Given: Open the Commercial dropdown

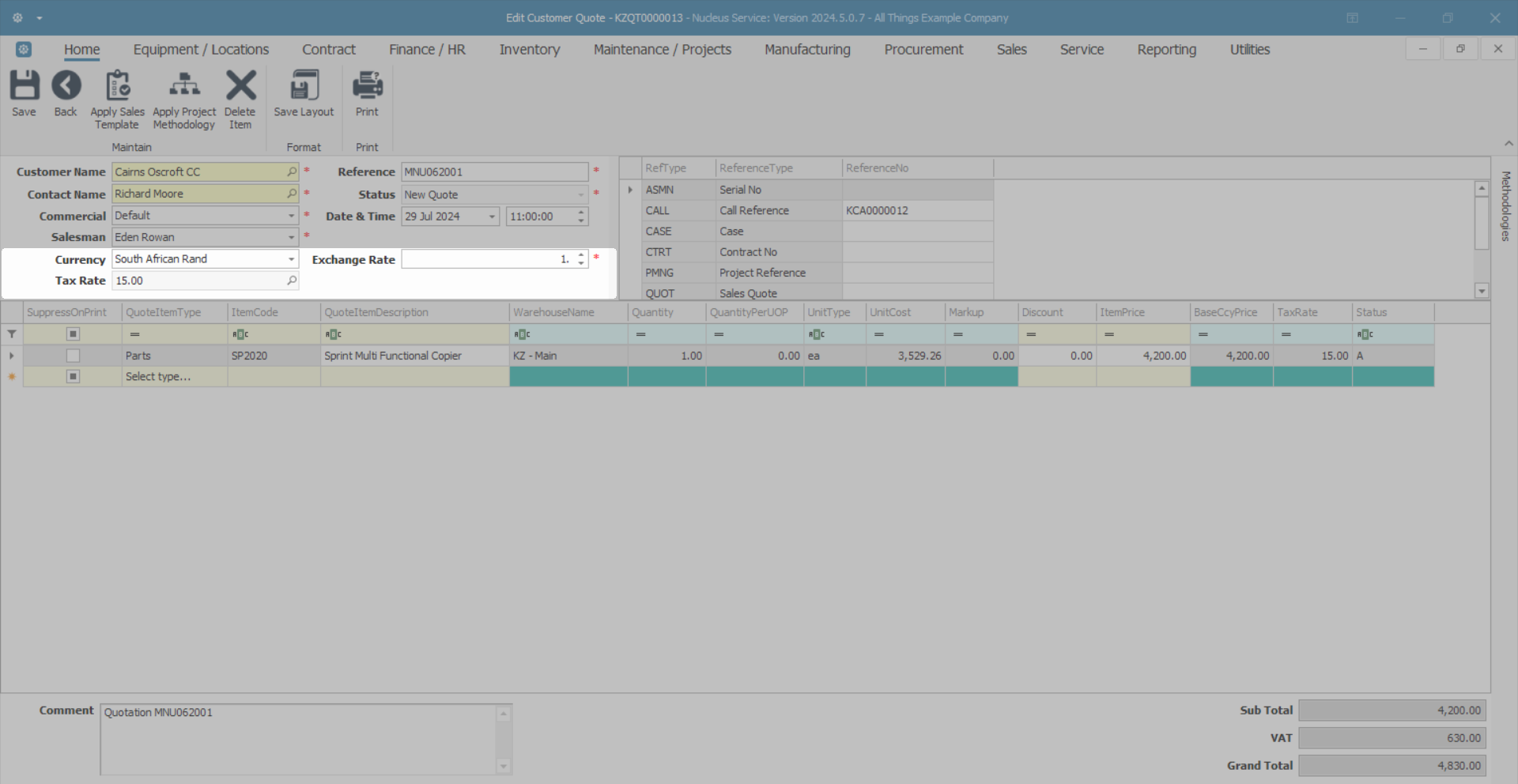Looking at the screenshot, I should (x=291, y=216).
